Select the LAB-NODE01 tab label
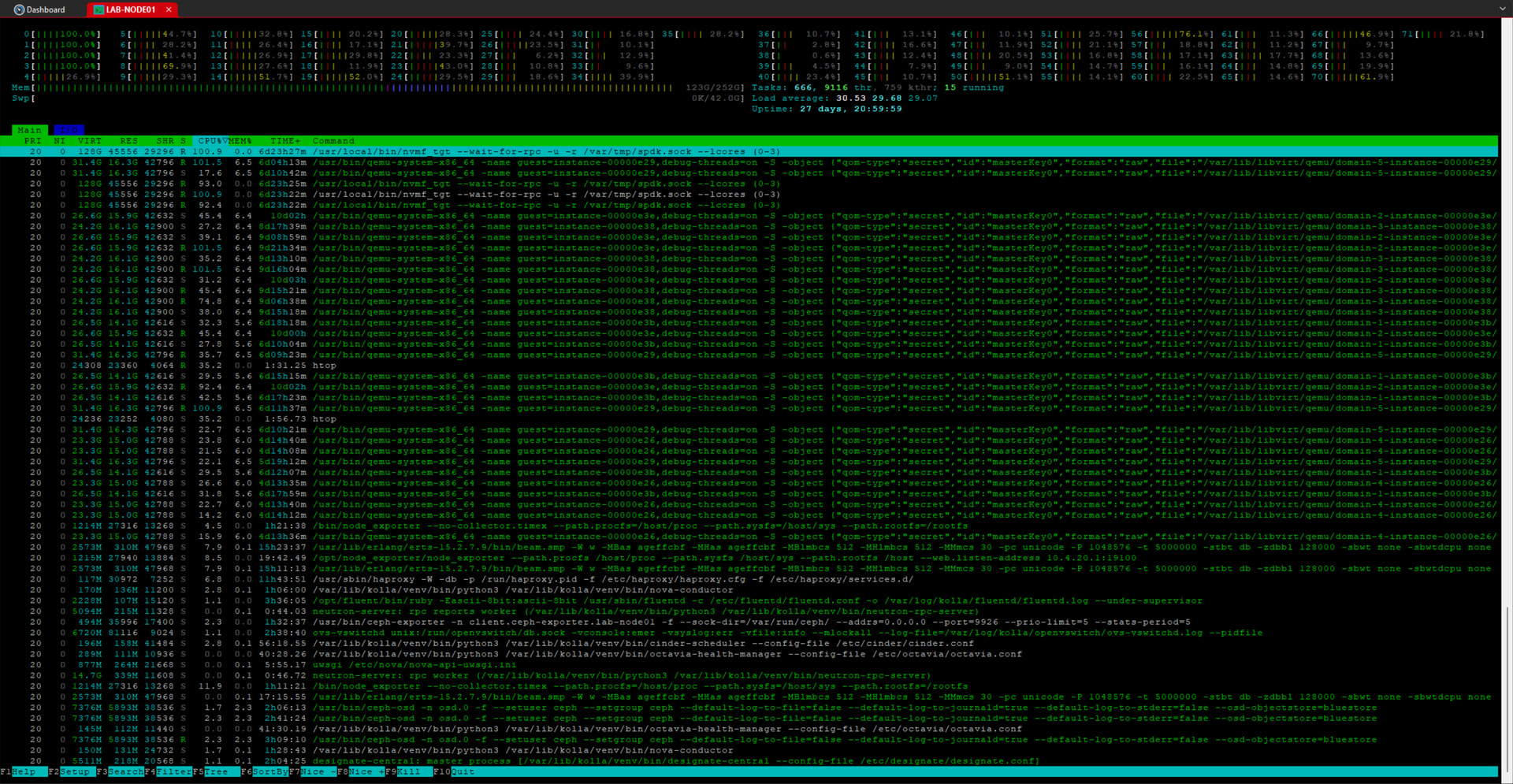Viewport: 1513px width, 784px height. coord(131,9)
